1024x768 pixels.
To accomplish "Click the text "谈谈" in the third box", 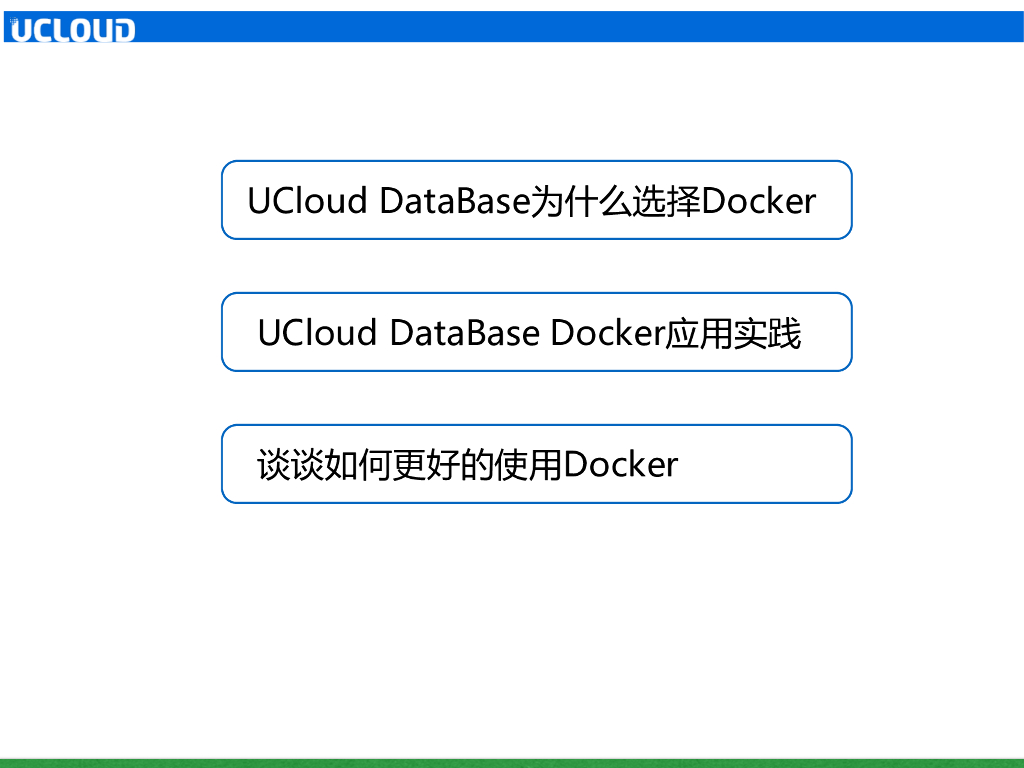I will click(x=291, y=465).
